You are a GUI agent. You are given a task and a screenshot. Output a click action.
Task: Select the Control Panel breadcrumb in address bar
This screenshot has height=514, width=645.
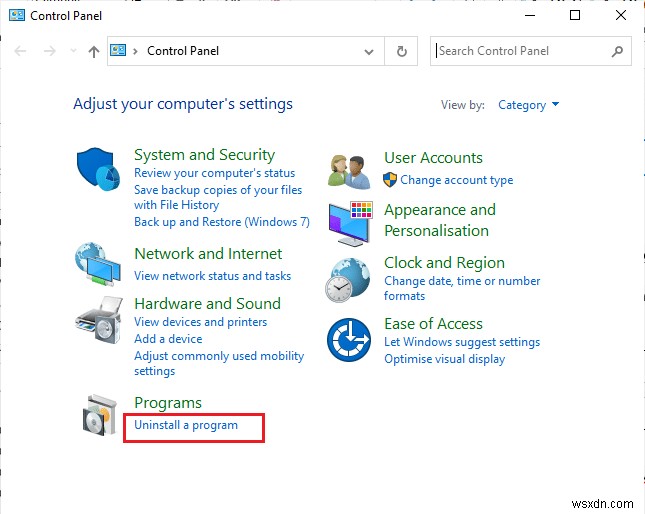coord(183,51)
